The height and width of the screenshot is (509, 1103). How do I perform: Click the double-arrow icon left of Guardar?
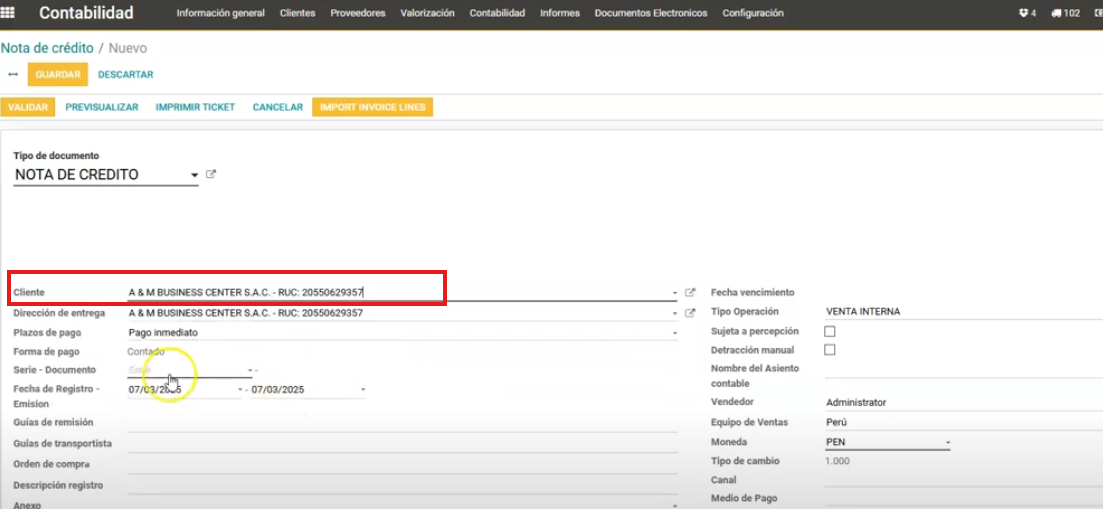pos(13,74)
